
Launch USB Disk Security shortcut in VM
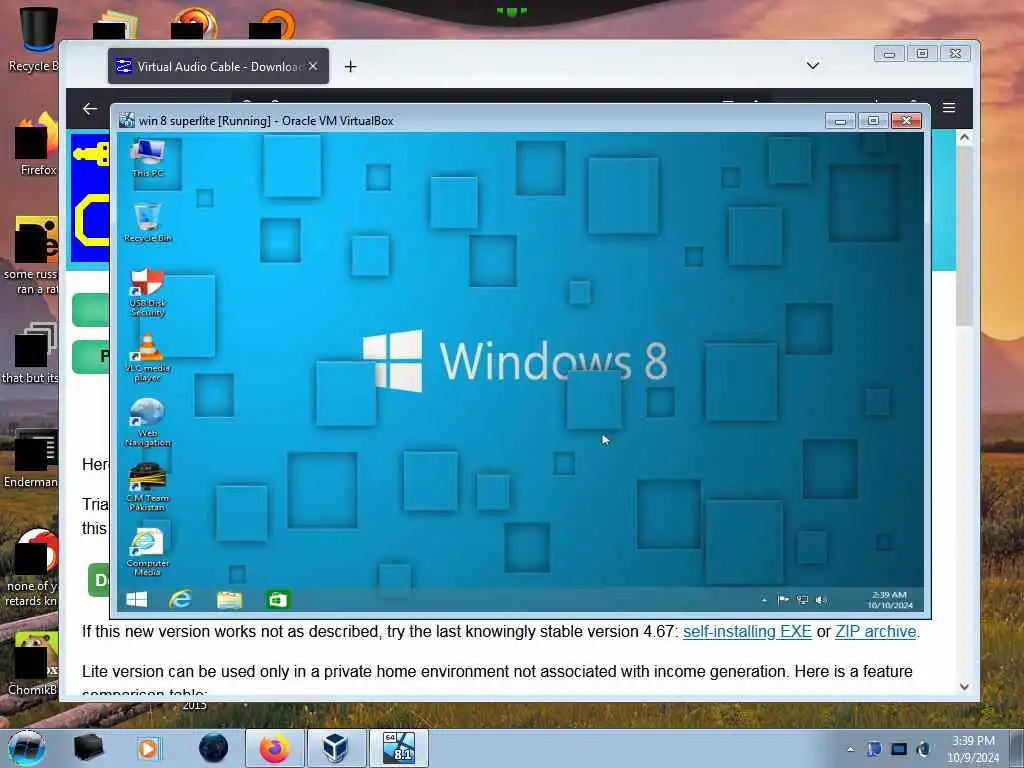point(148,292)
